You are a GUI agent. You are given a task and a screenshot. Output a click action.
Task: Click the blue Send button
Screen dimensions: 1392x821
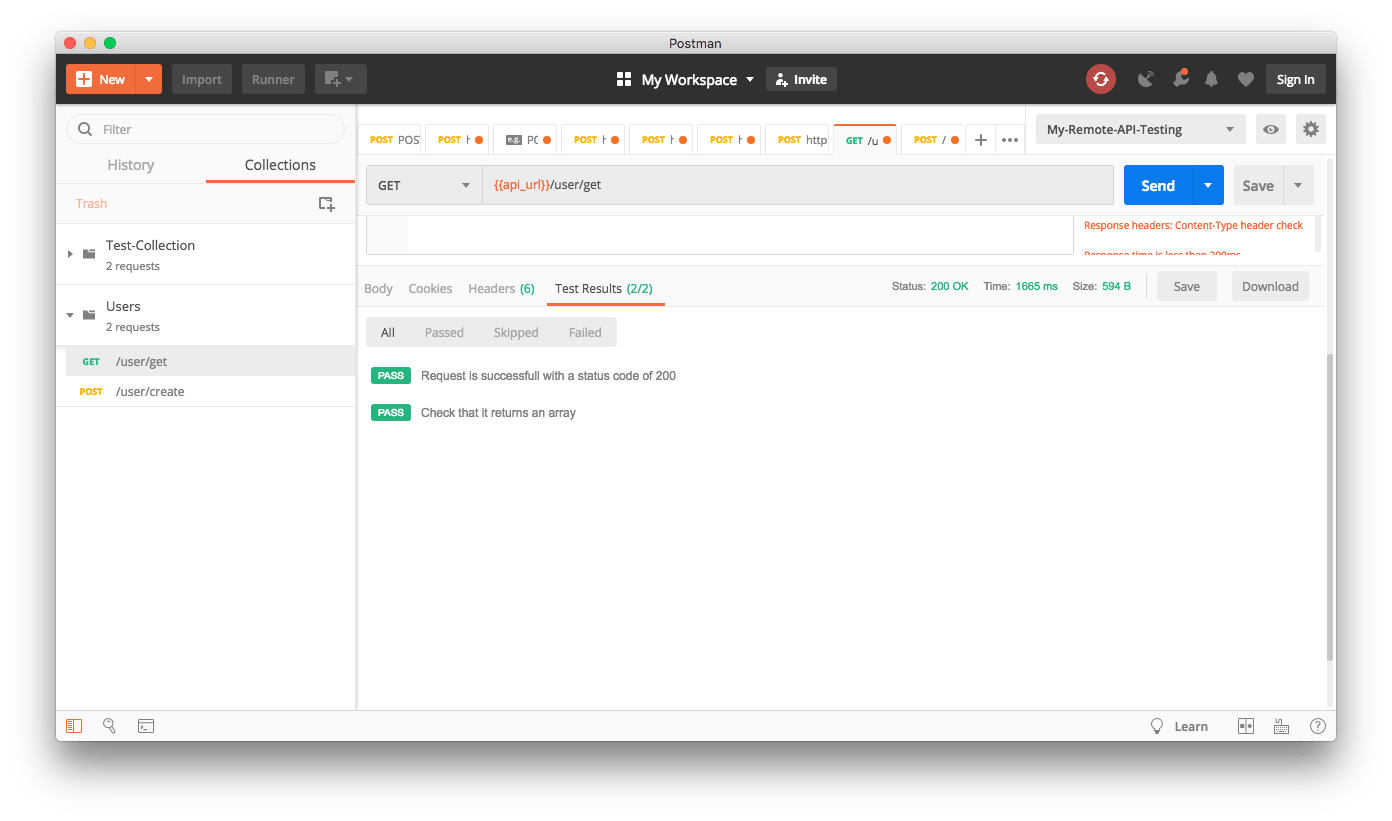(x=1158, y=185)
